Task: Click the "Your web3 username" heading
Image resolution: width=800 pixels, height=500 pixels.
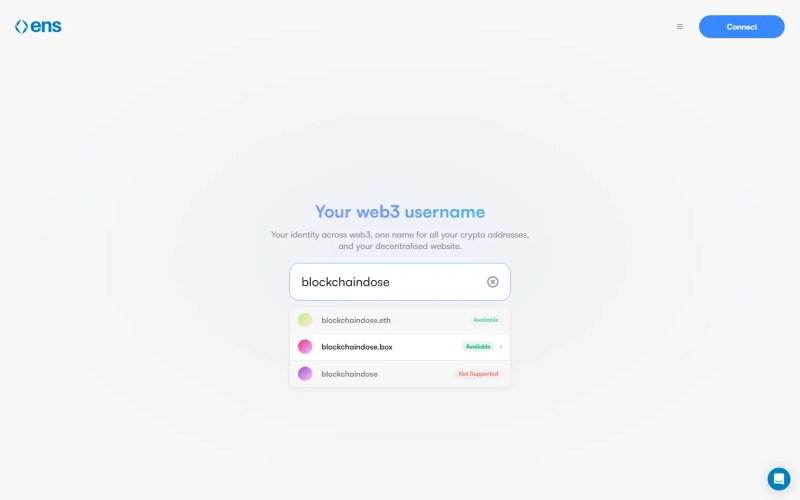Action: click(x=399, y=212)
